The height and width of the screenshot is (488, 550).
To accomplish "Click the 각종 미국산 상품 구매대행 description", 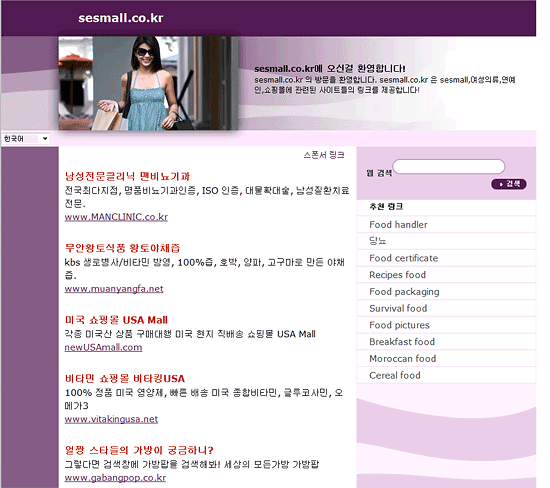I will [190, 334].
